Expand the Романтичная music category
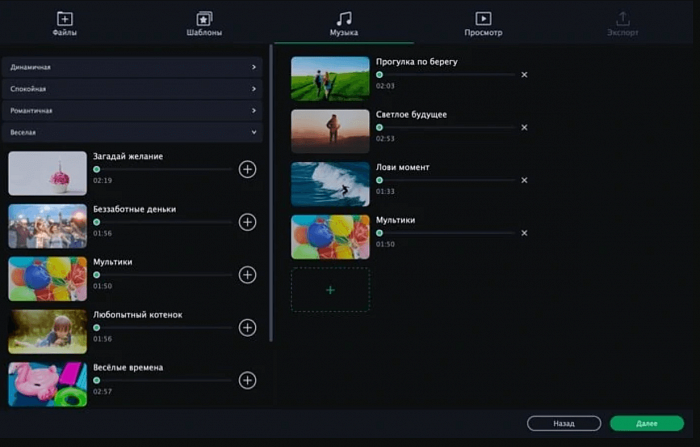This screenshot has height=447, width=700. (x=132, y=110)
